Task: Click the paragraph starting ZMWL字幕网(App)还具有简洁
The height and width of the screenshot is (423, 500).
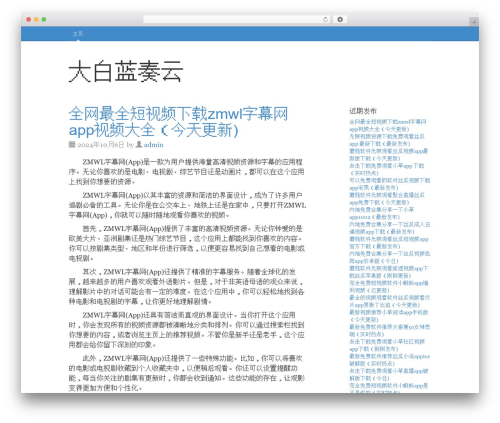Action: click(x=187, y=330)
